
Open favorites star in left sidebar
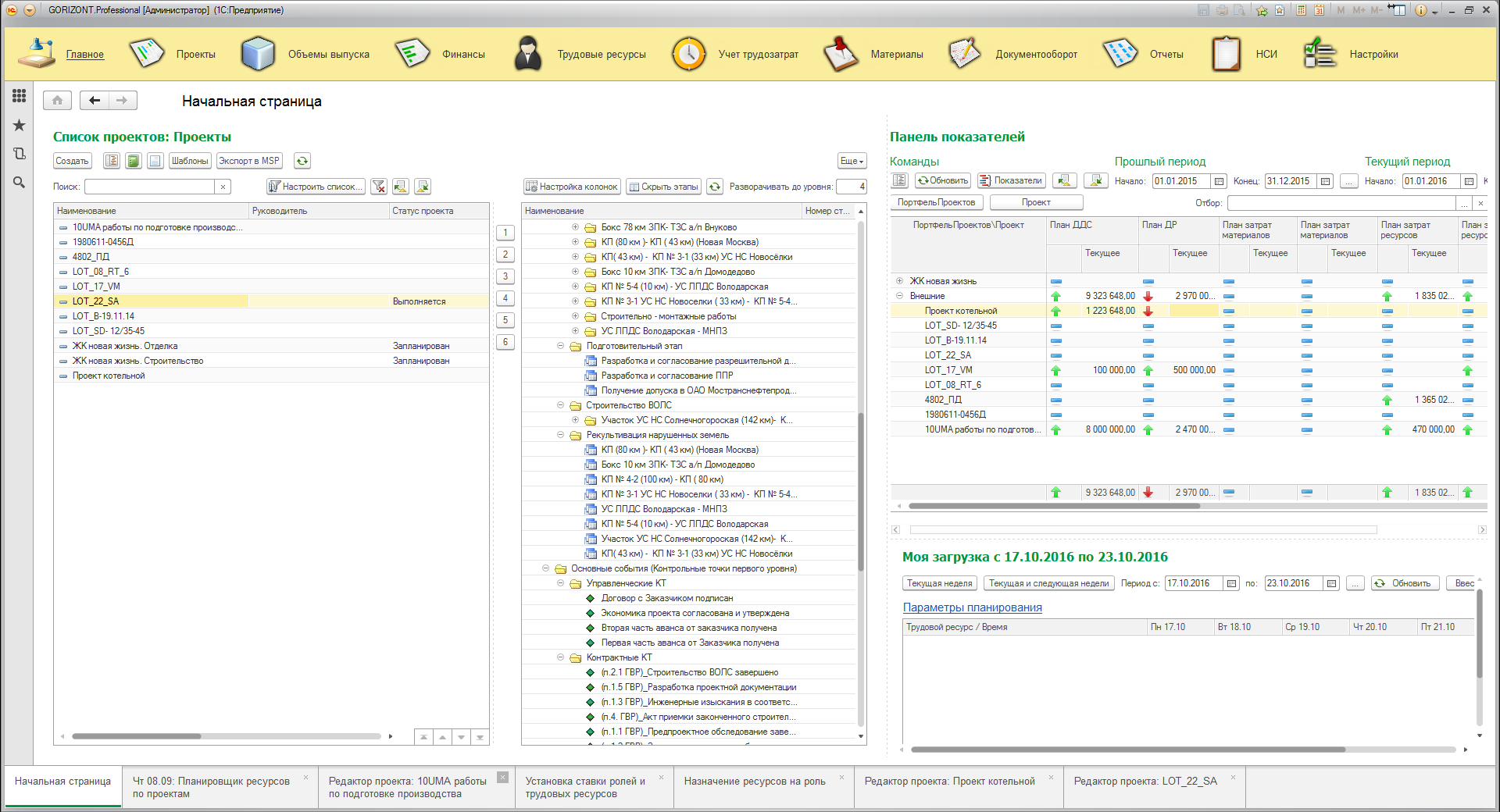coord(19,125)
